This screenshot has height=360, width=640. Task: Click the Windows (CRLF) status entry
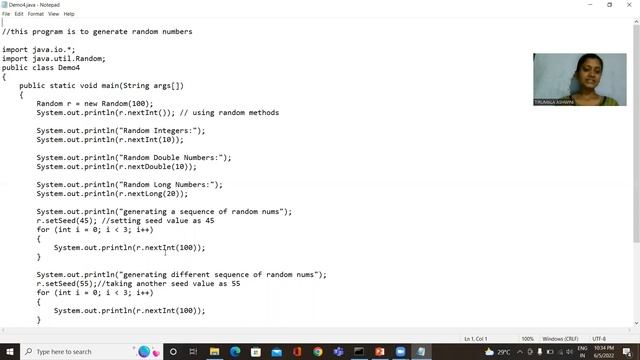click(x=560, y=339)
